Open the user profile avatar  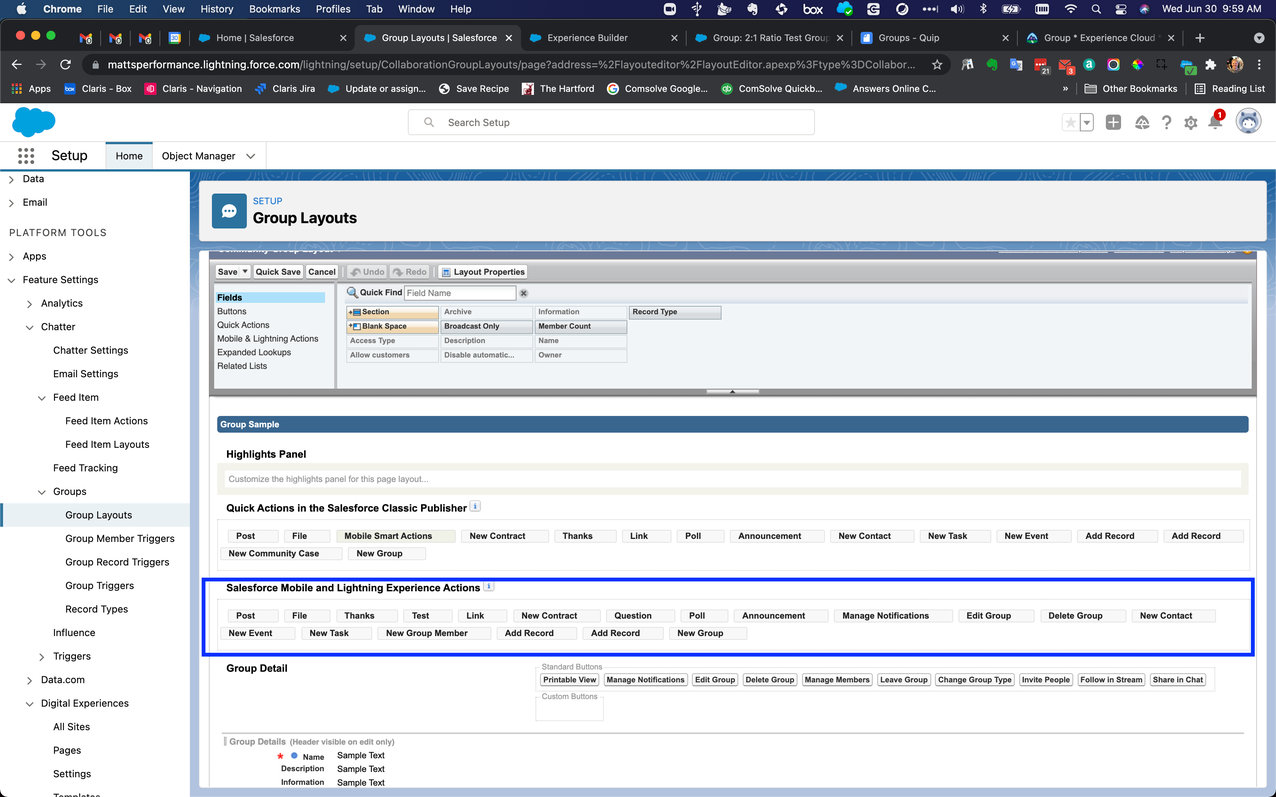click(1248, 122)
